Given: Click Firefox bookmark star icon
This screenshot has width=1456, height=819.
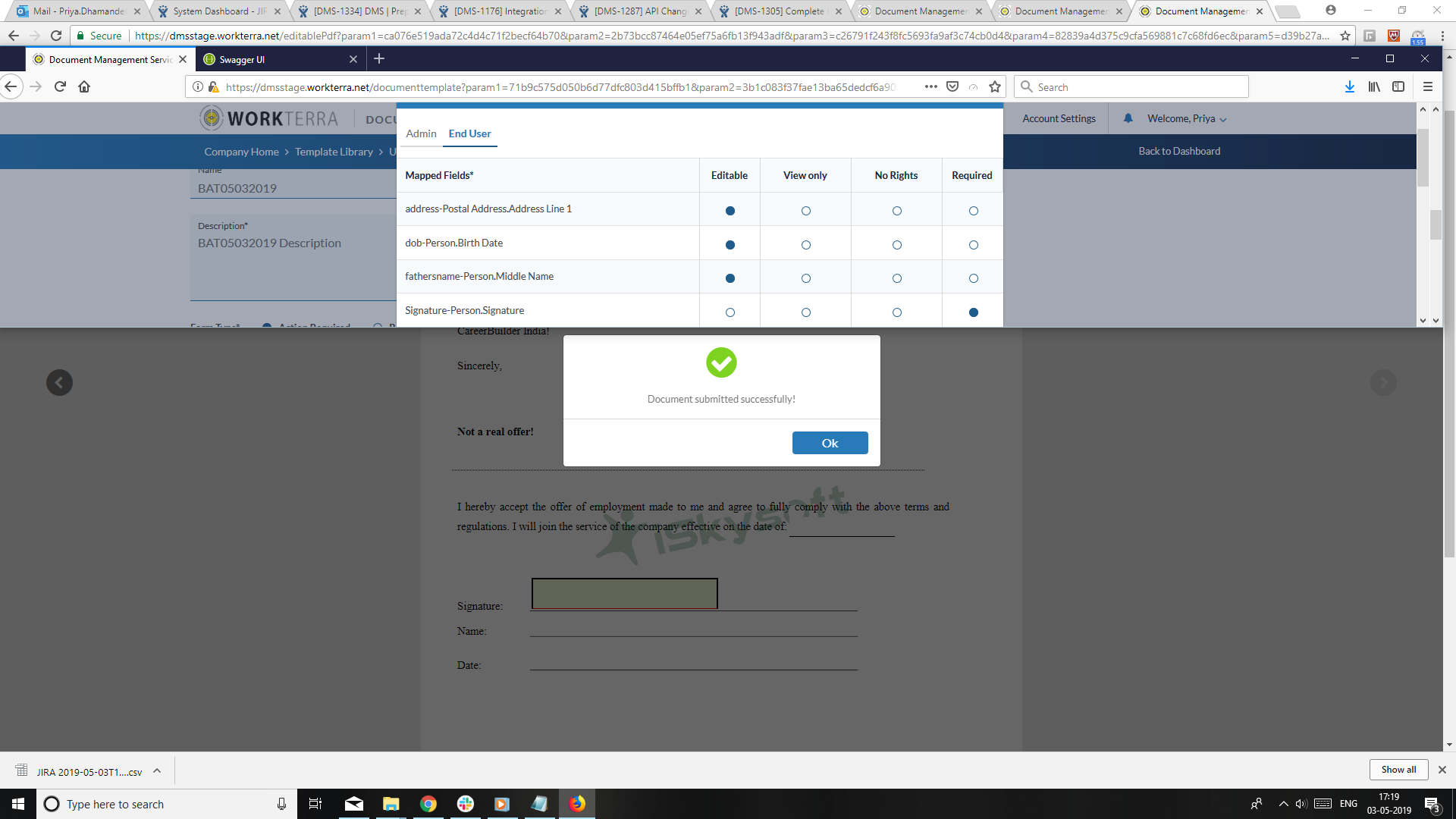Looking at the screenshot, I should tap(995, 86).
